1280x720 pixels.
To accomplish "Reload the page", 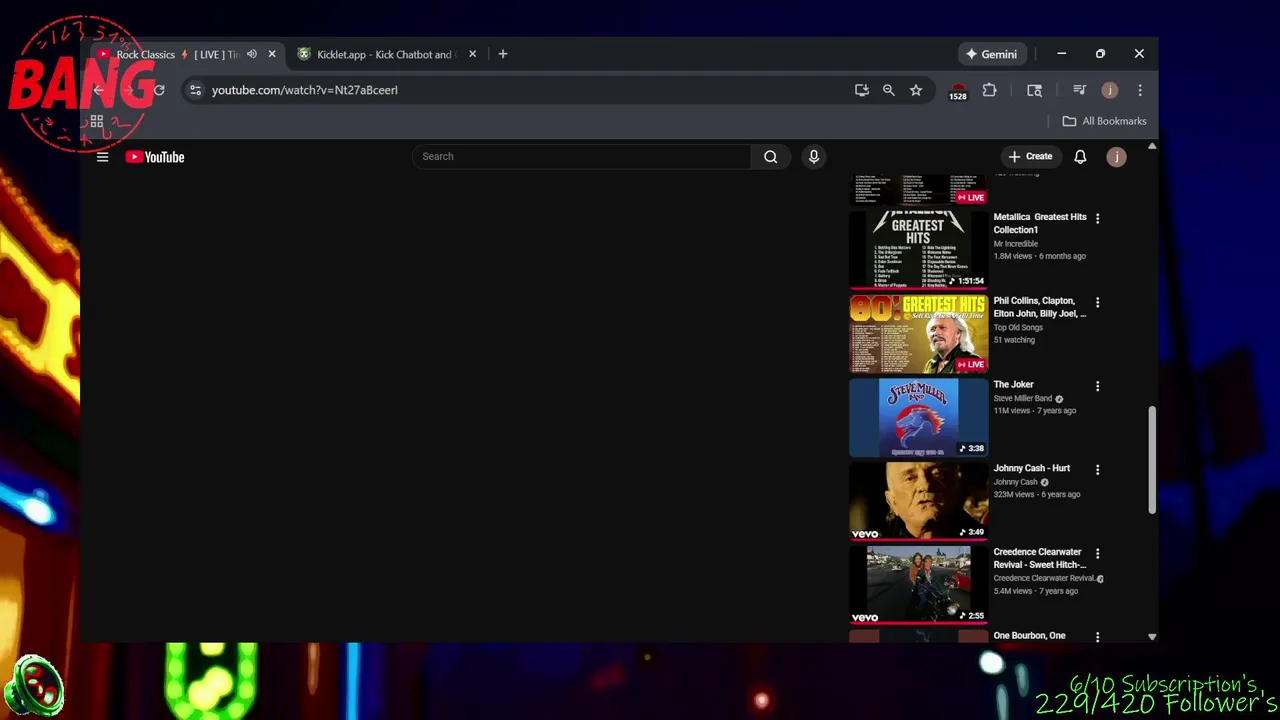I will (158, 90).
